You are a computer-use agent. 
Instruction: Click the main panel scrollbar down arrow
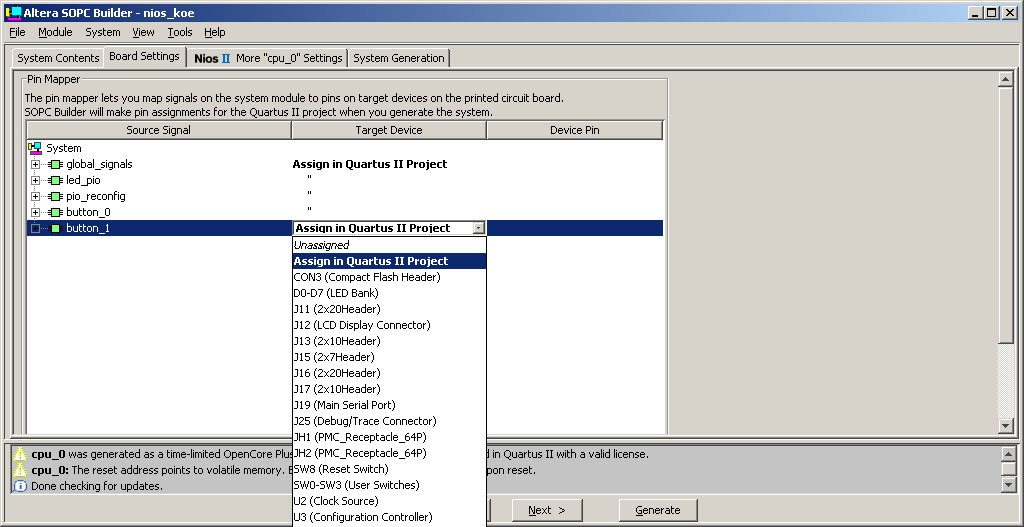pyautogui.click(x=1006, y=426)
